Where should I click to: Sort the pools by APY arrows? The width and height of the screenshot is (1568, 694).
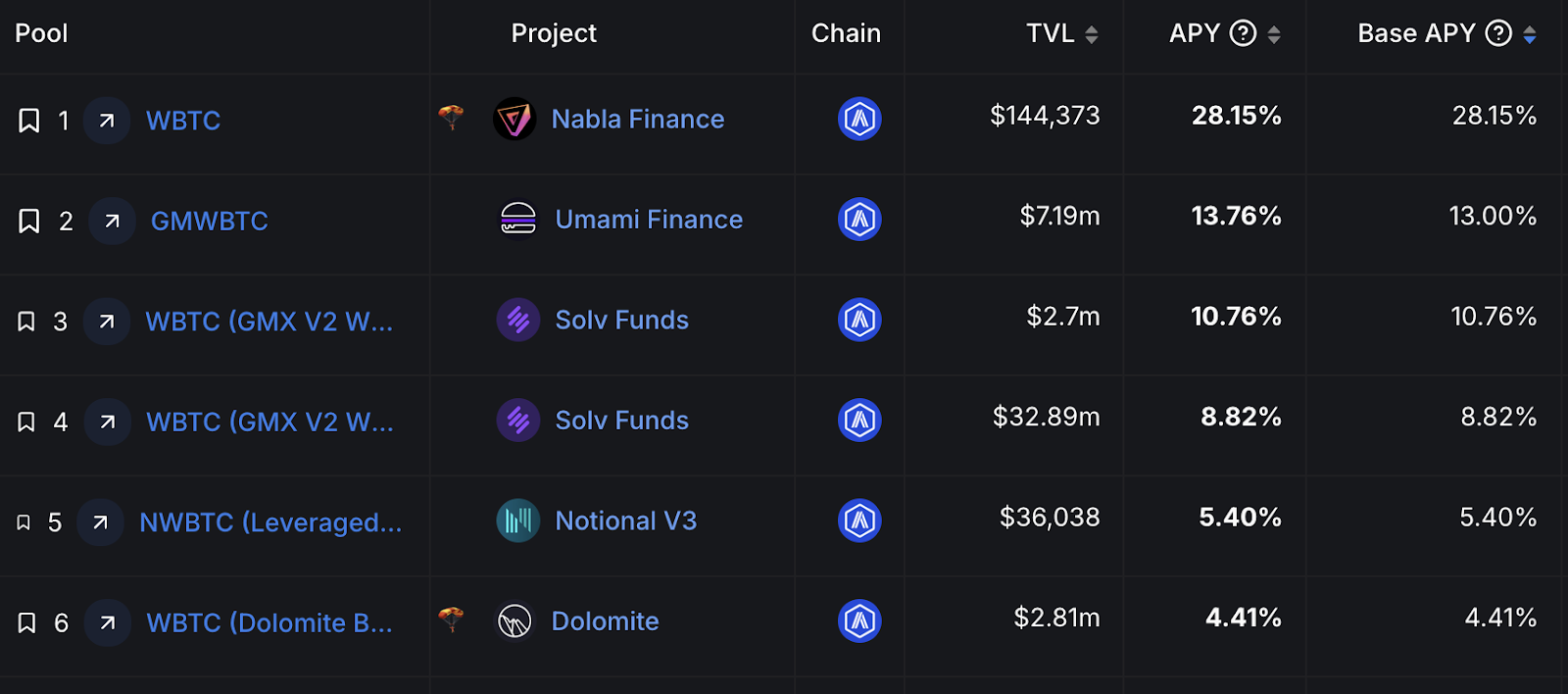(x=1274, y=34)
